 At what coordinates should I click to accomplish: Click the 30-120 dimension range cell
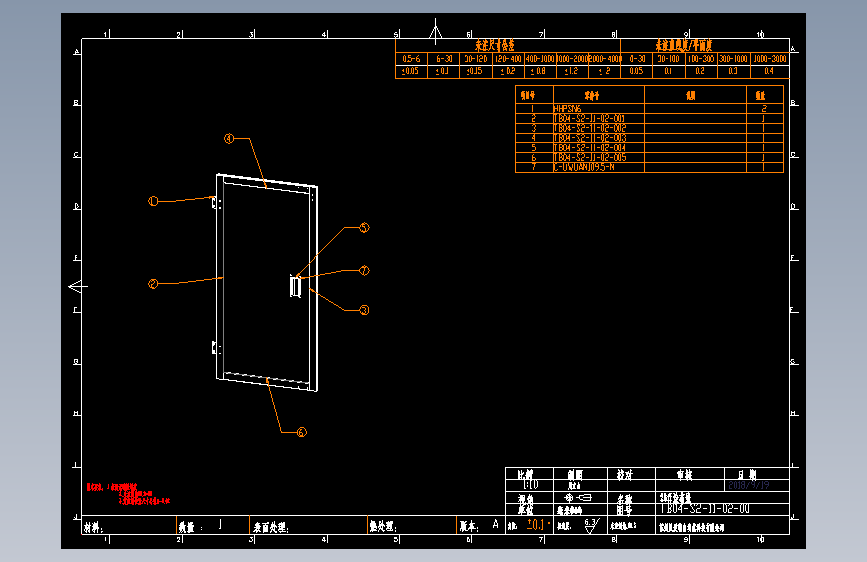(x=476, y=59)
